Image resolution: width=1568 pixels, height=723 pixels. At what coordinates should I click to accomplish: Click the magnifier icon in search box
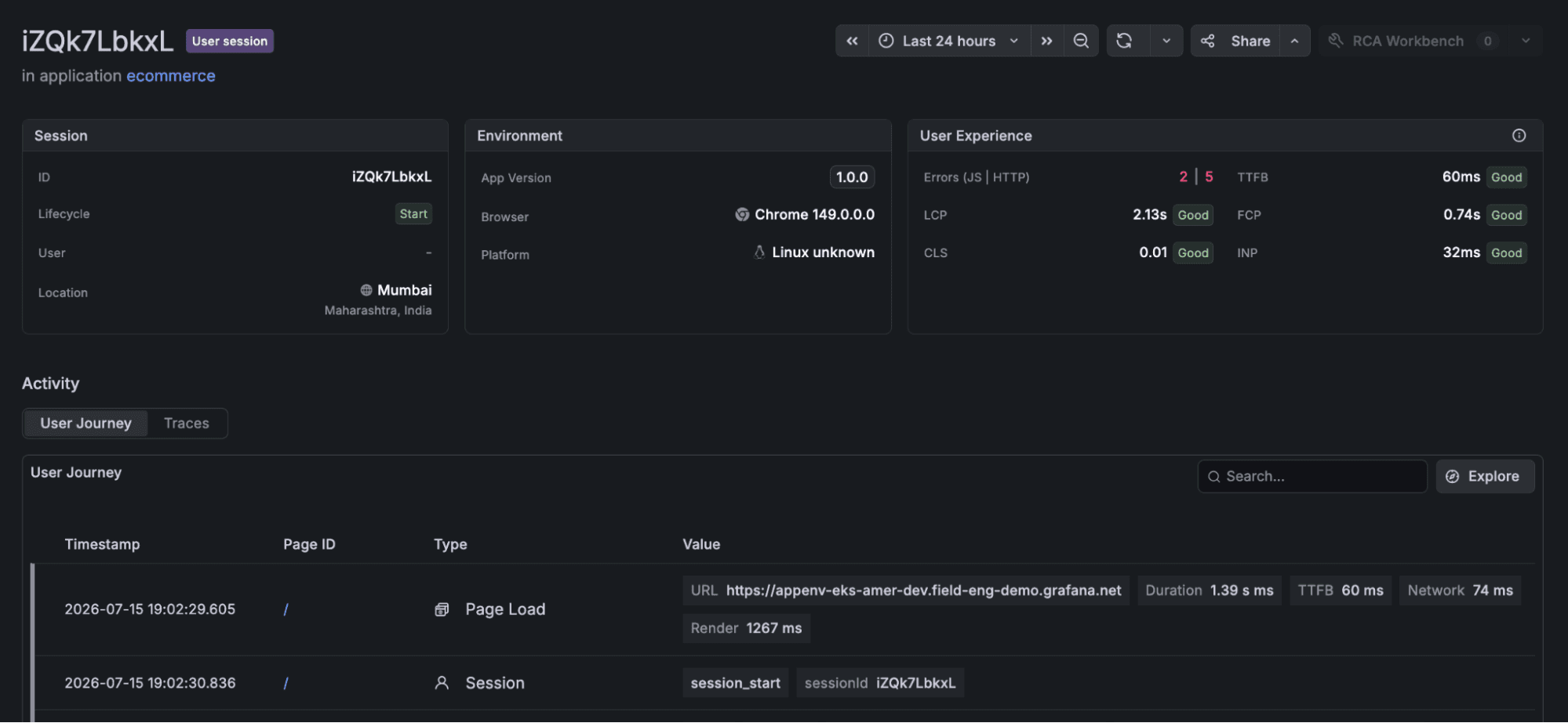click(x=1214, y=477)
